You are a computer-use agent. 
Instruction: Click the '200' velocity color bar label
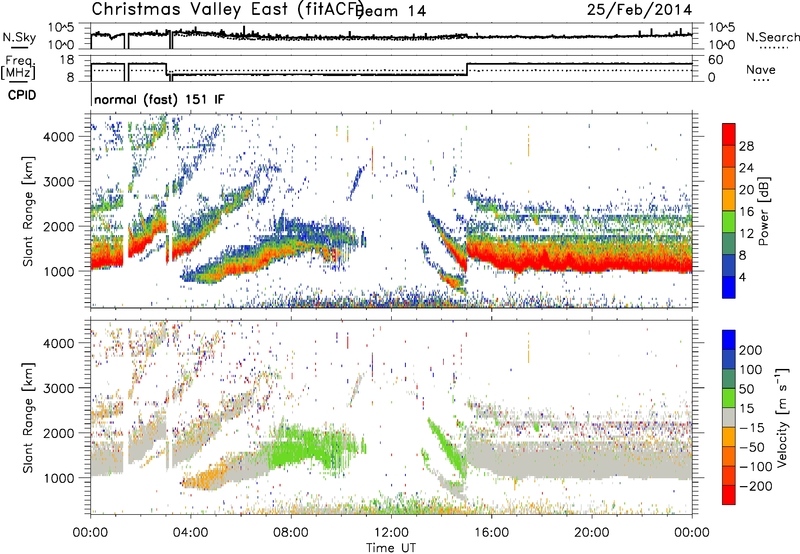(750, 350)
